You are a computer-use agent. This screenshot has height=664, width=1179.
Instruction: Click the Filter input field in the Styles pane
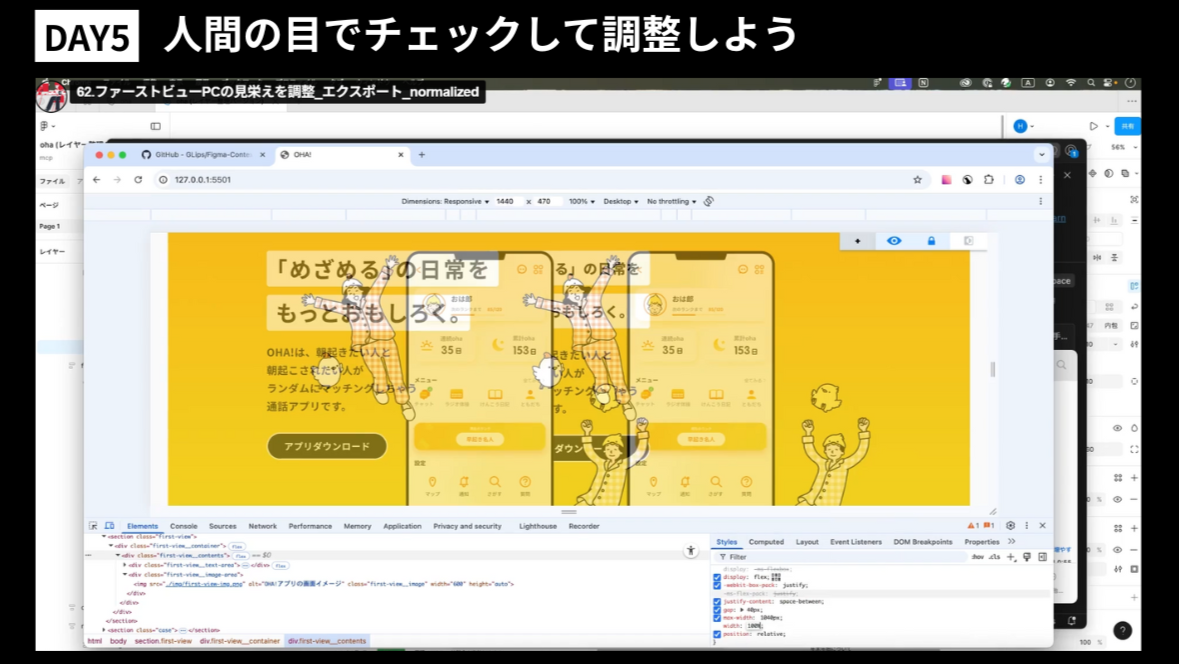point(740,557)
